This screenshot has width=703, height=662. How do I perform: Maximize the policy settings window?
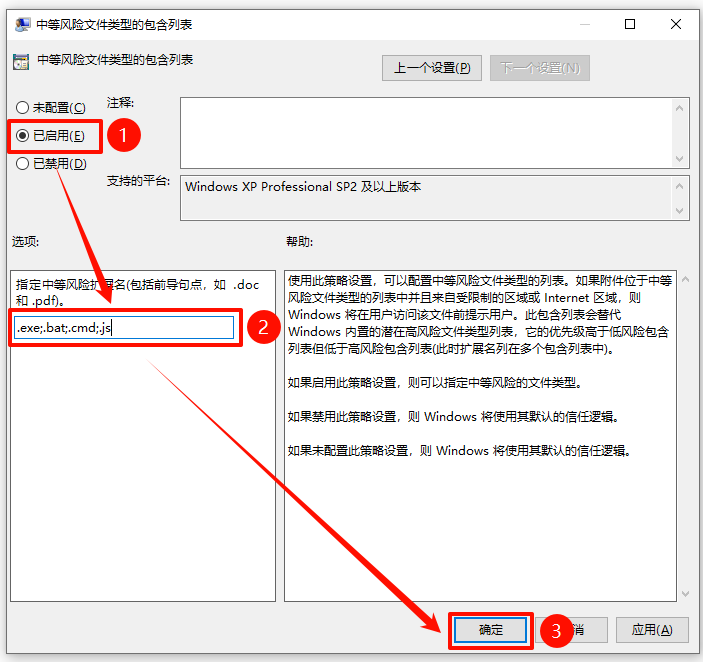click(630, 24)
